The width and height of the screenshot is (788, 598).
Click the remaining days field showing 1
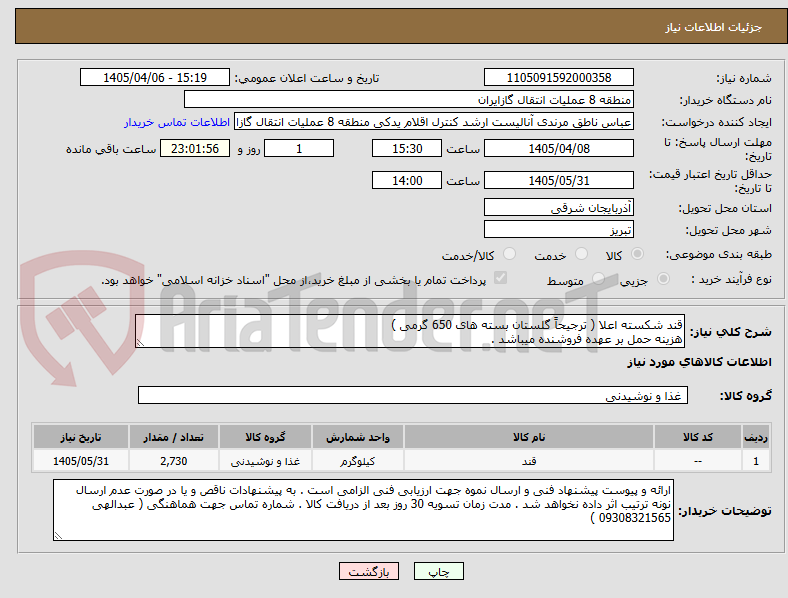(x=299, y=148)
